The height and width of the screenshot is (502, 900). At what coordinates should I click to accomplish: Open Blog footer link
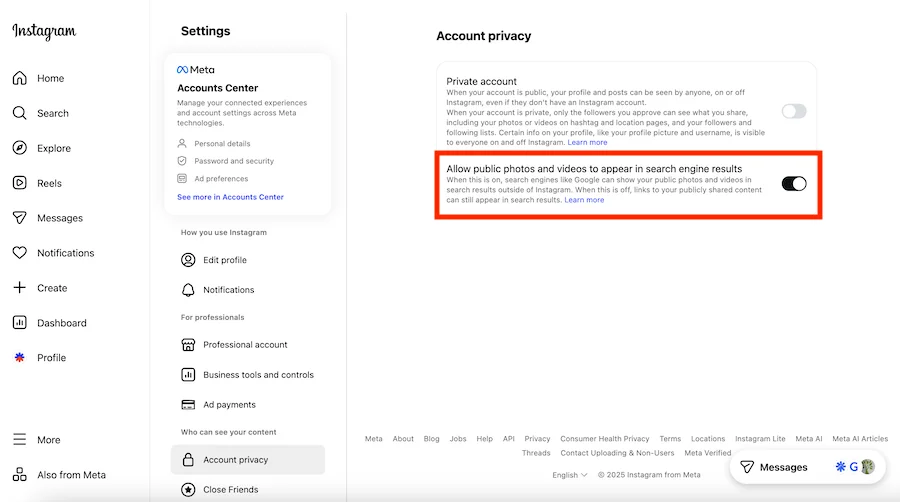[x=431, y=438]
